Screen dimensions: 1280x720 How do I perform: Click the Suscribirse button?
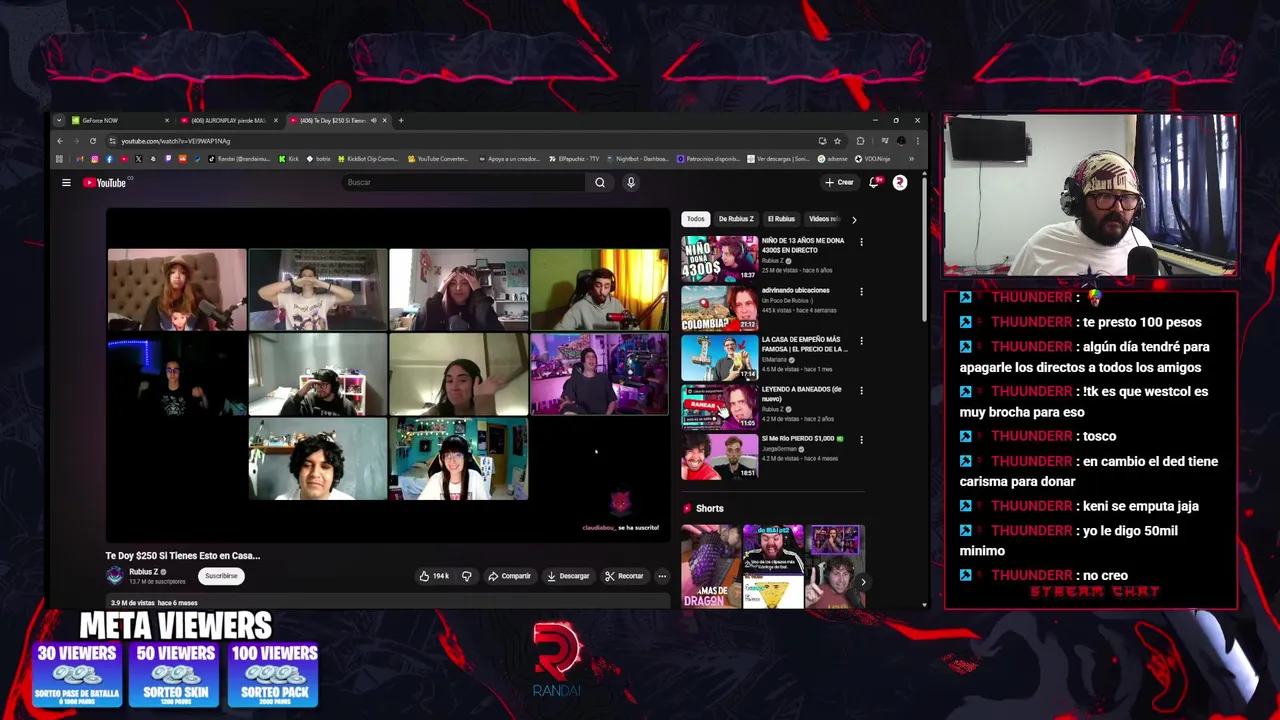tap(221, 576)
